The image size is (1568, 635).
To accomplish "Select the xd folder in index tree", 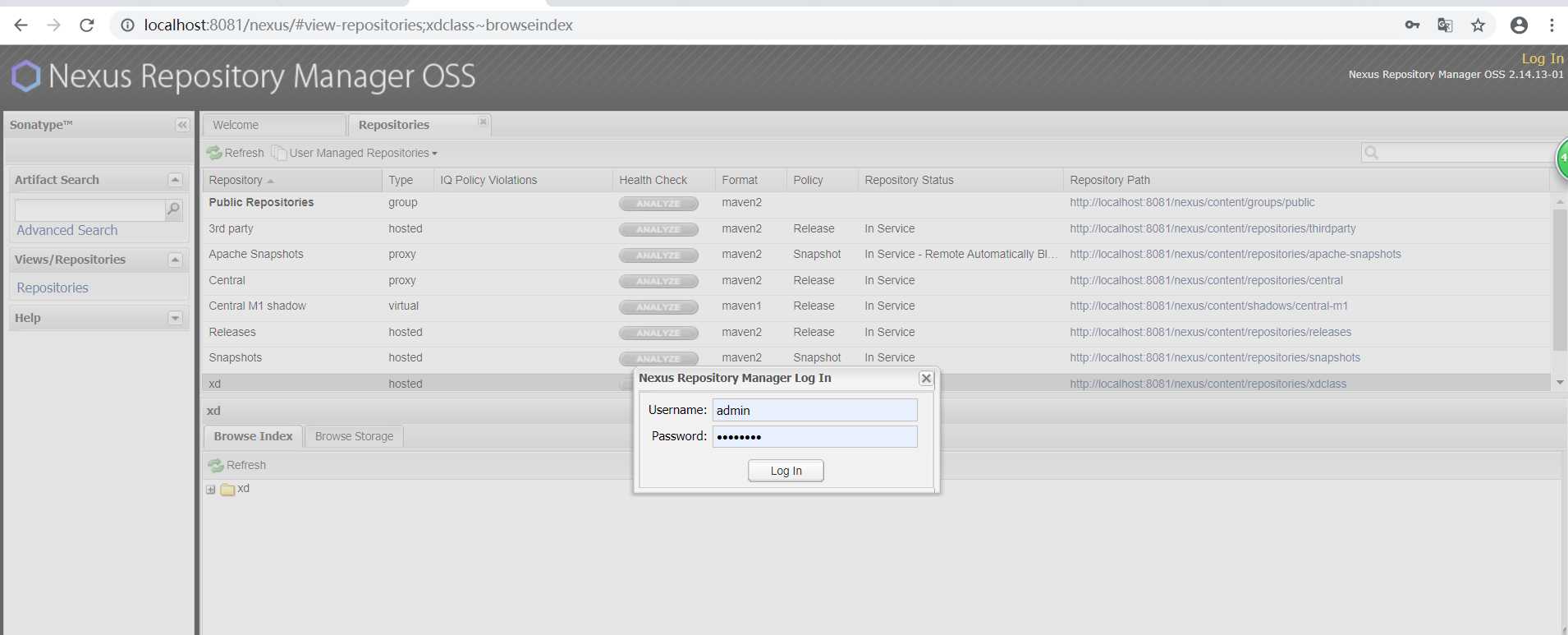I will [x=236, y=489].
